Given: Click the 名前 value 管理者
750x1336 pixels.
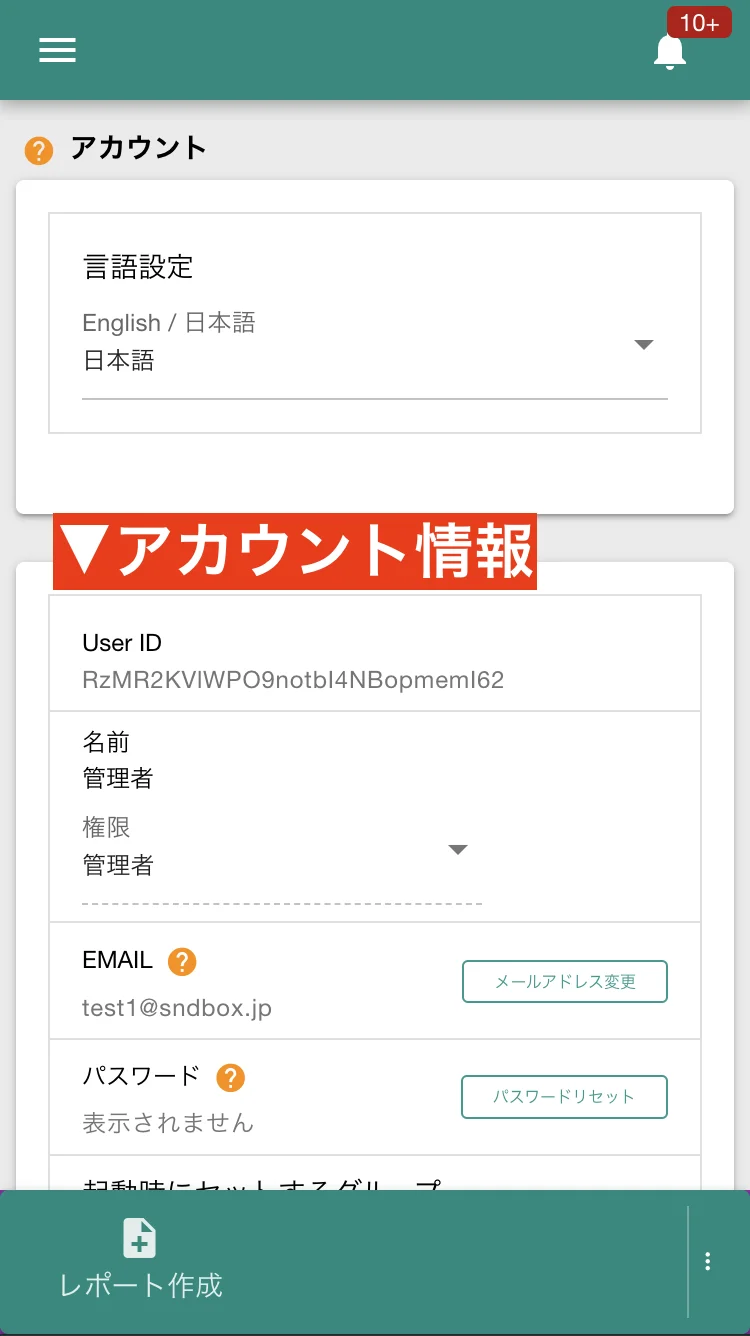Looking at the screenshot, I should [x=118, y=778].
